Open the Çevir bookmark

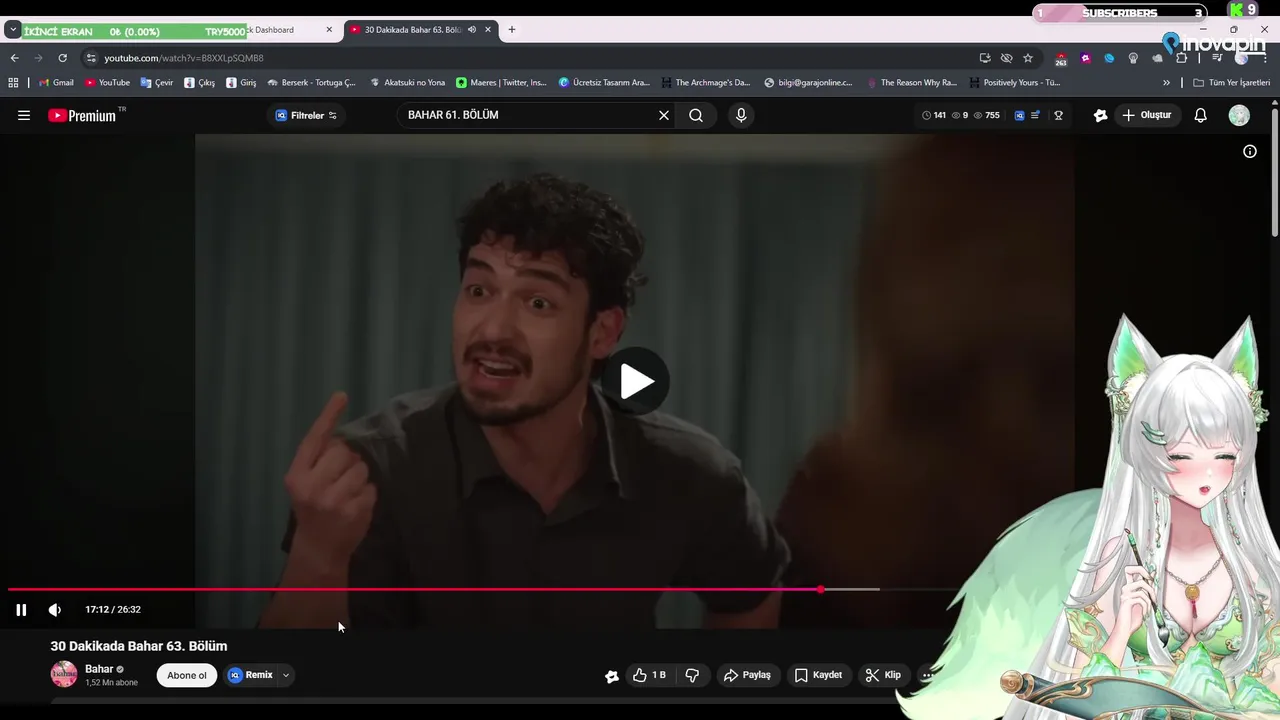(157, 83)
